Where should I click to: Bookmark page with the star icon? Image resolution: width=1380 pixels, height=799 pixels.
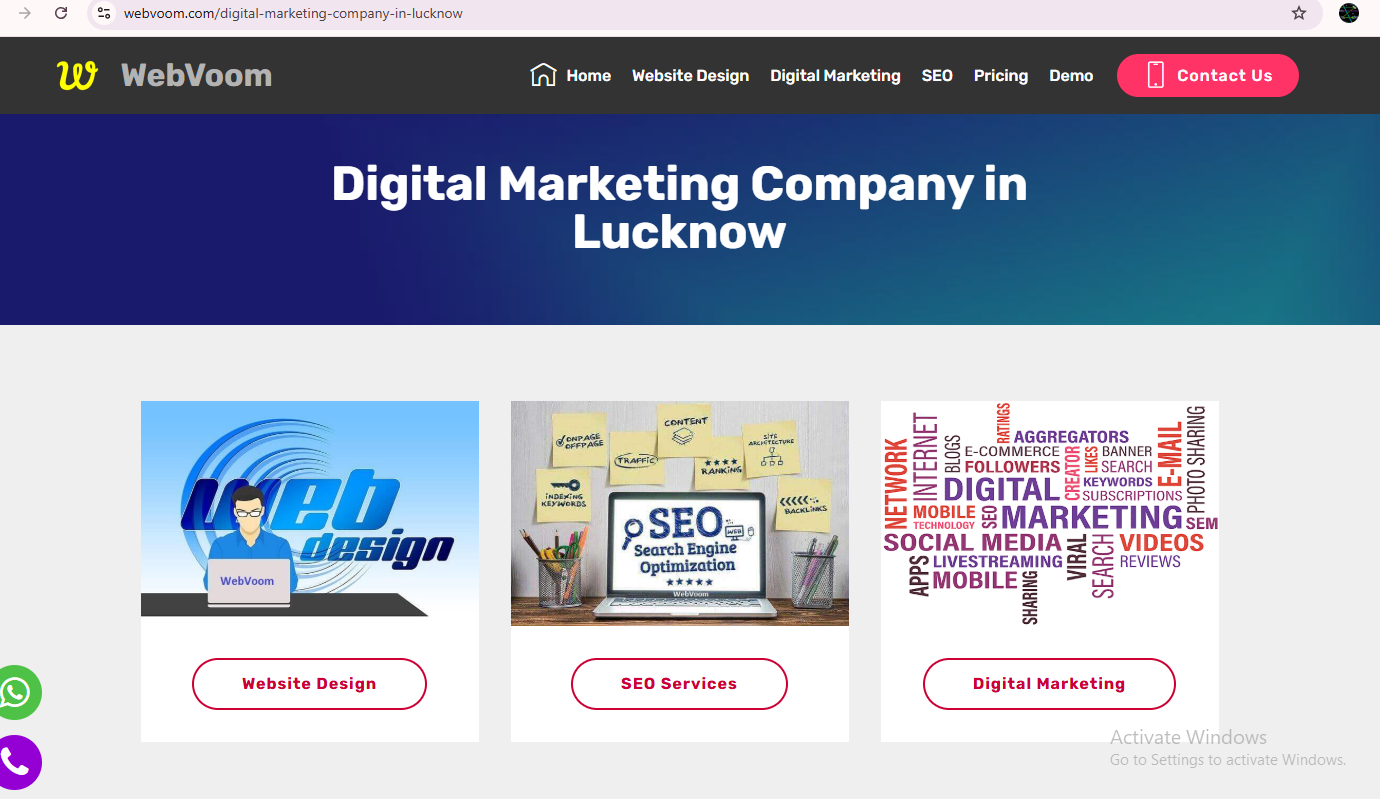pyautogui.click(x=1299, y=13)
